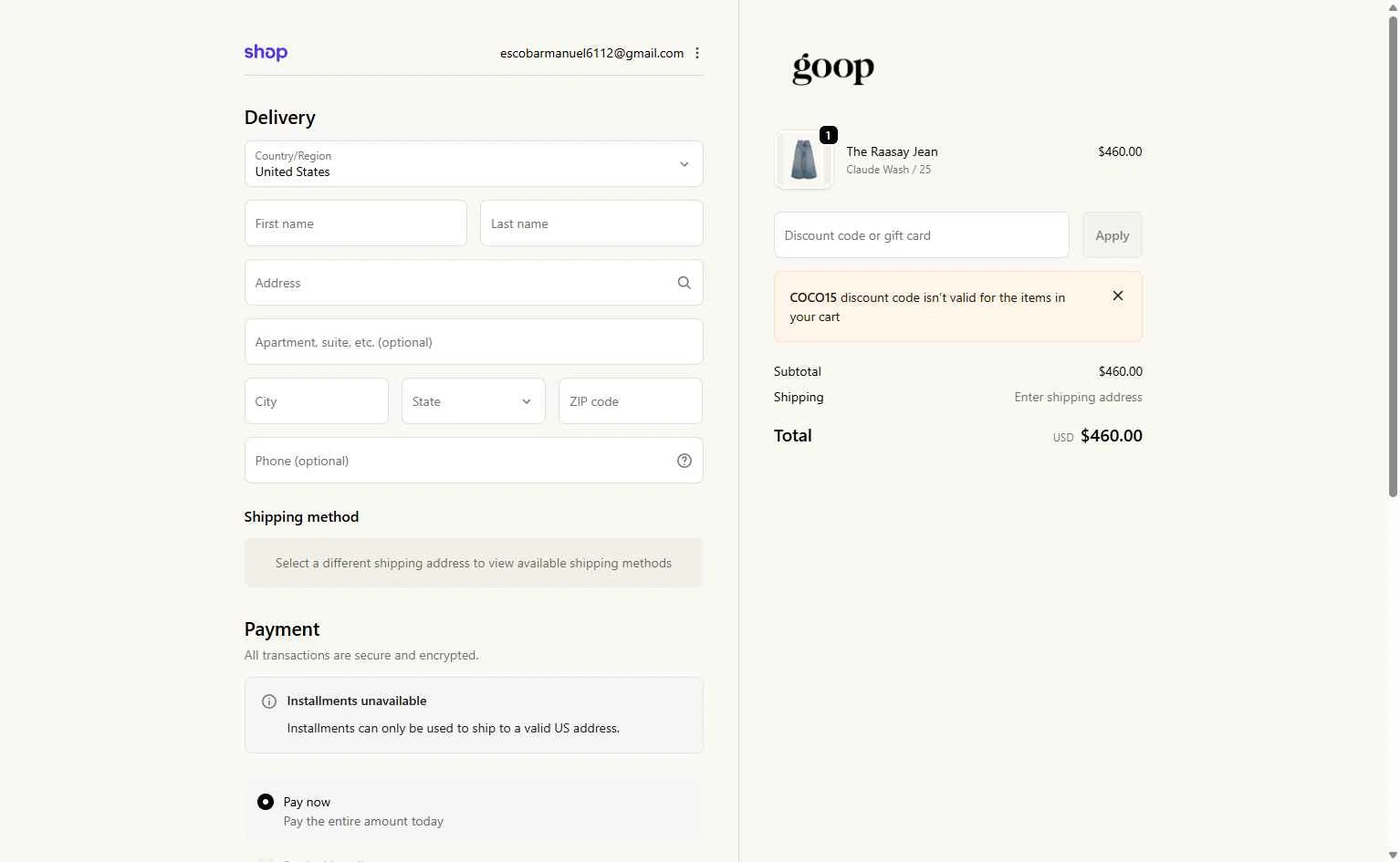The width and height of the screenshot is (1400, 862).
Task: Click the page vertical scrollbar
Action: [1393, 255]
